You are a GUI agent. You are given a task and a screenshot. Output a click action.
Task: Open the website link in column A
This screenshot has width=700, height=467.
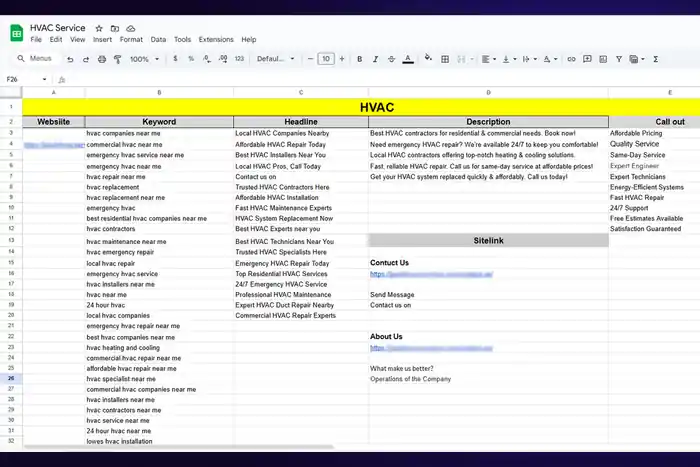[54, 145]
